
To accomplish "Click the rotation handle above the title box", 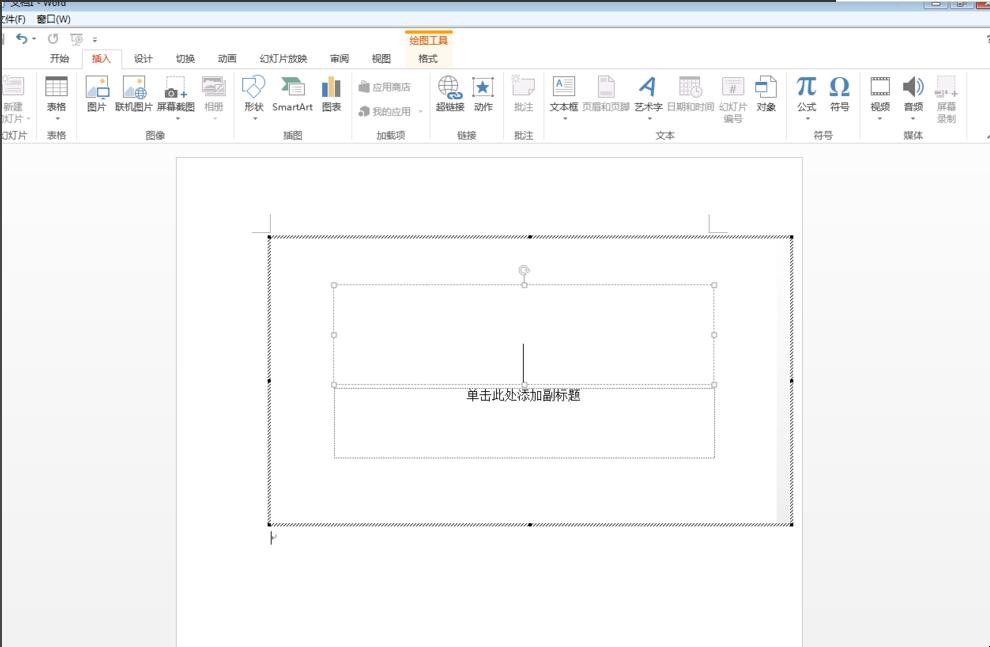I will tap(524, 270).
